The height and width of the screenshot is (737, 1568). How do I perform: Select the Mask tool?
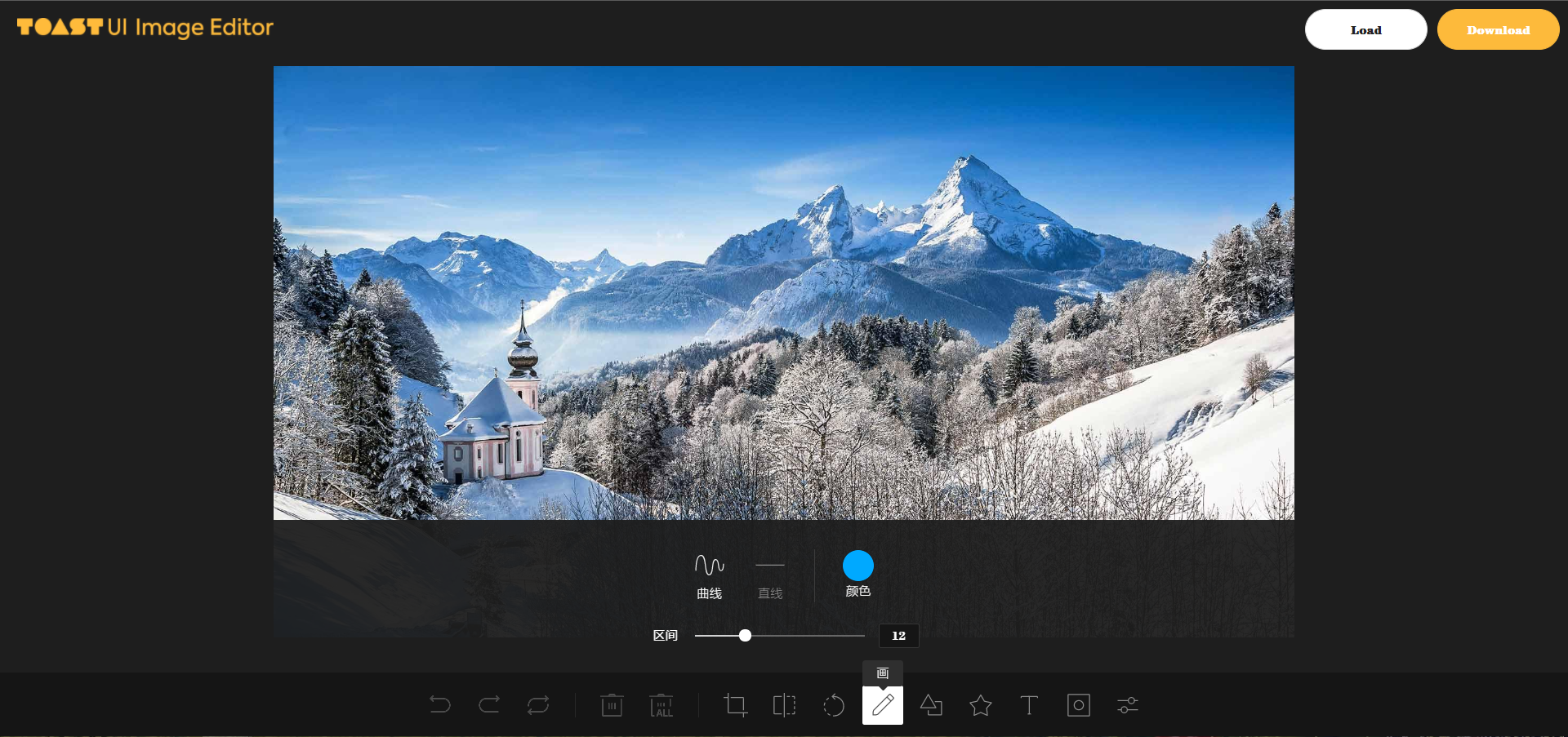point(1079,705)
